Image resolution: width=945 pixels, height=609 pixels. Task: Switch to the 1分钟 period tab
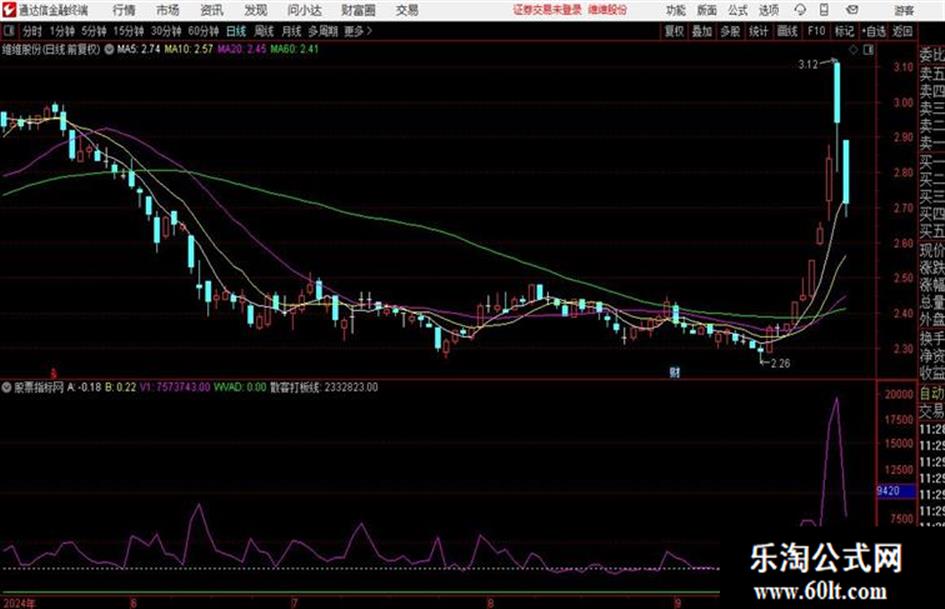click(x=62, y=31)
